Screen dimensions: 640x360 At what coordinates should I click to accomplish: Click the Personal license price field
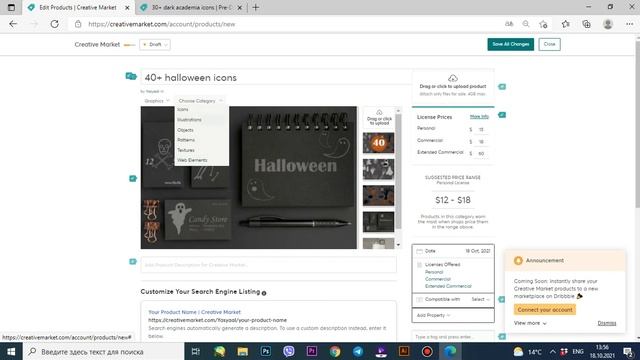click(x=481, y=129)
